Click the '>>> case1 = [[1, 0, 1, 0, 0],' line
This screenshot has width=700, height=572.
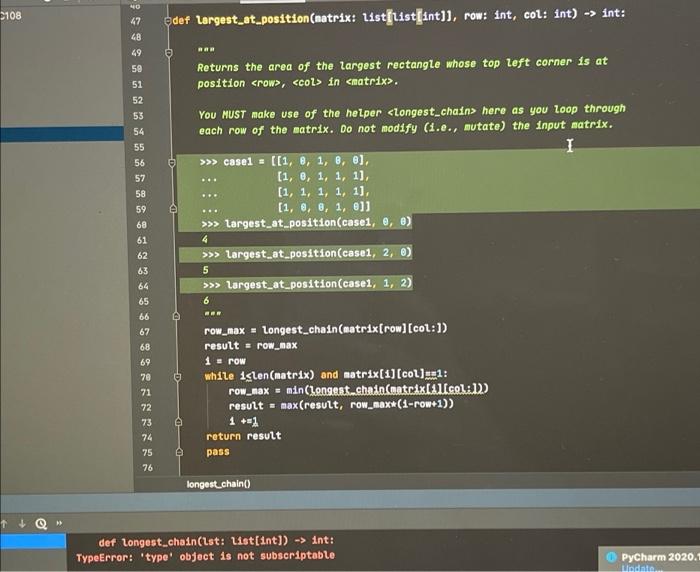click(285, 161)
